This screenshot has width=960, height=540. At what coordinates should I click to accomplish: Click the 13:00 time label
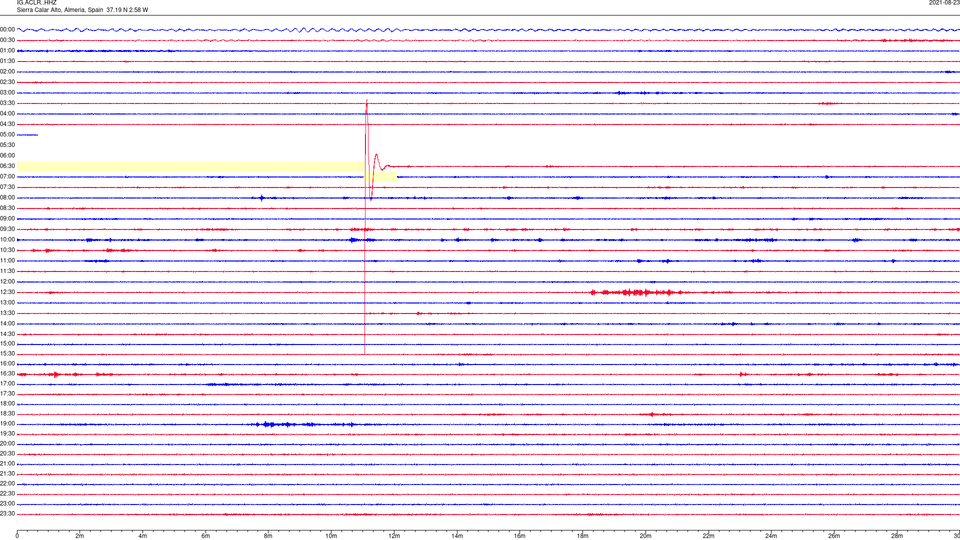point(7,302)
